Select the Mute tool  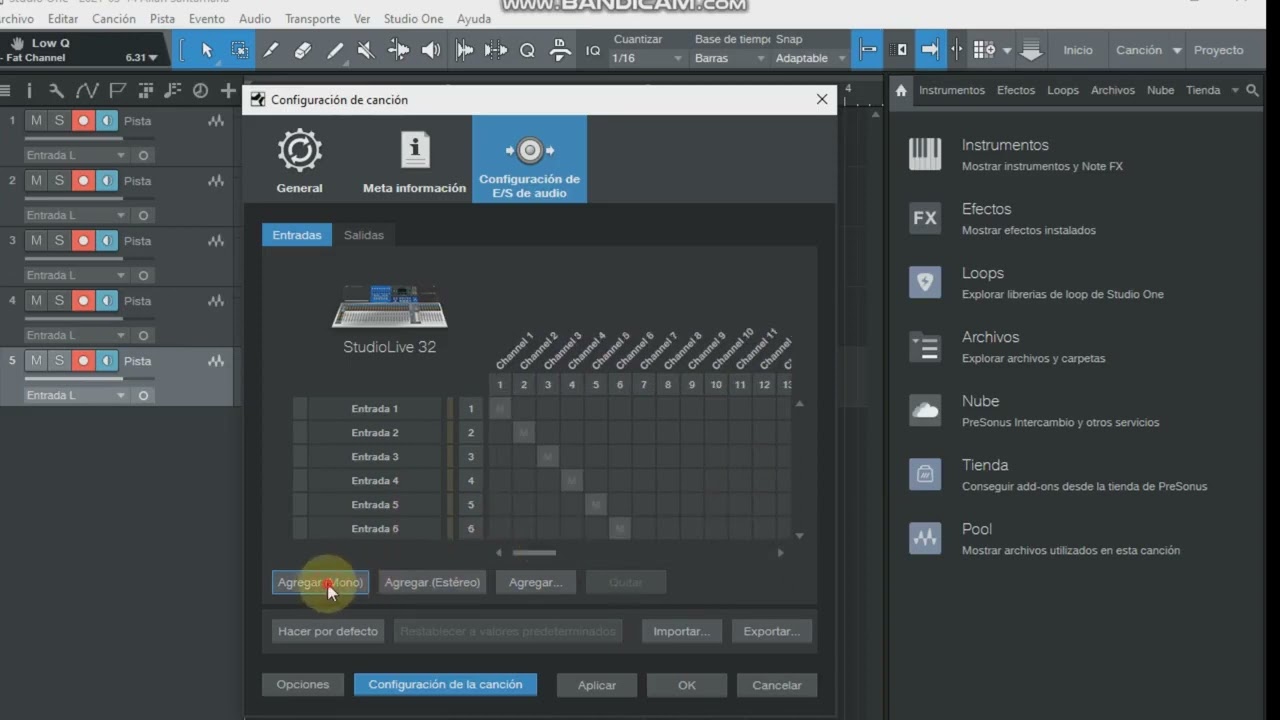coord(366,50)
